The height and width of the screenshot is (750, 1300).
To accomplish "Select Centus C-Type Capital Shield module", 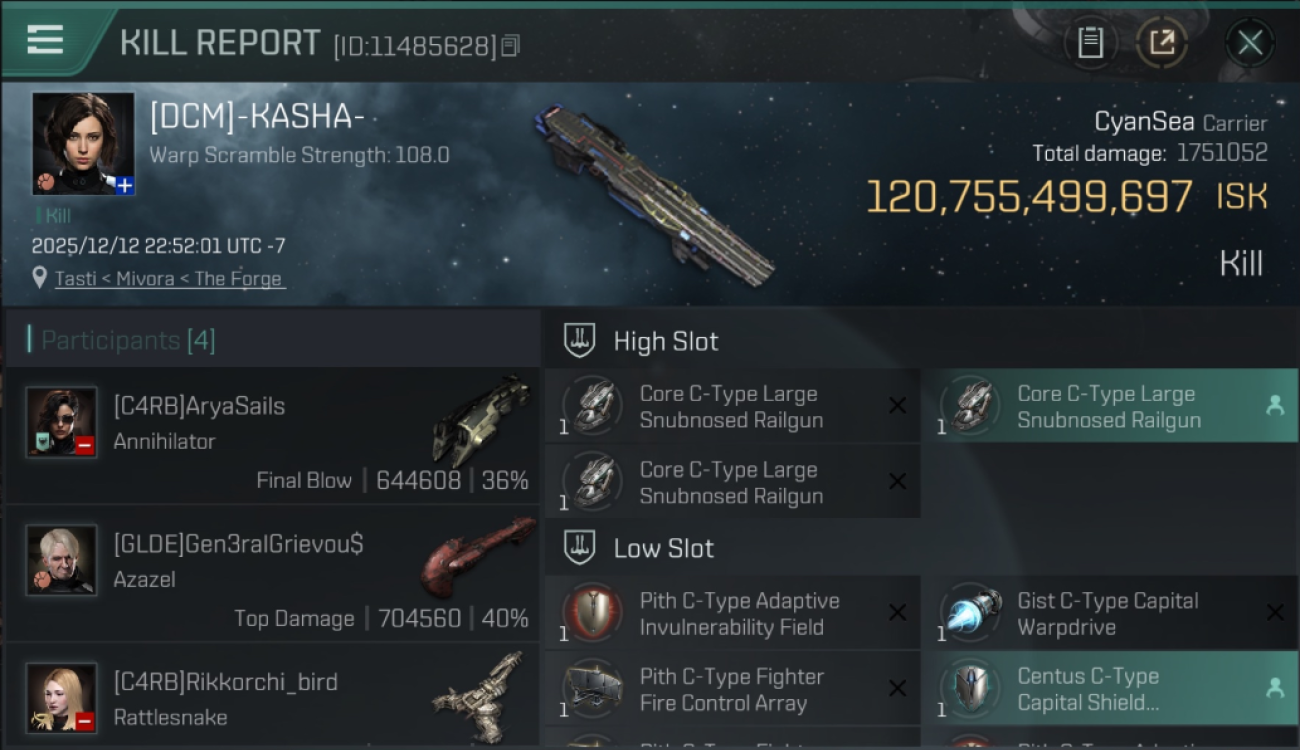I will (x=1109, y=689).
